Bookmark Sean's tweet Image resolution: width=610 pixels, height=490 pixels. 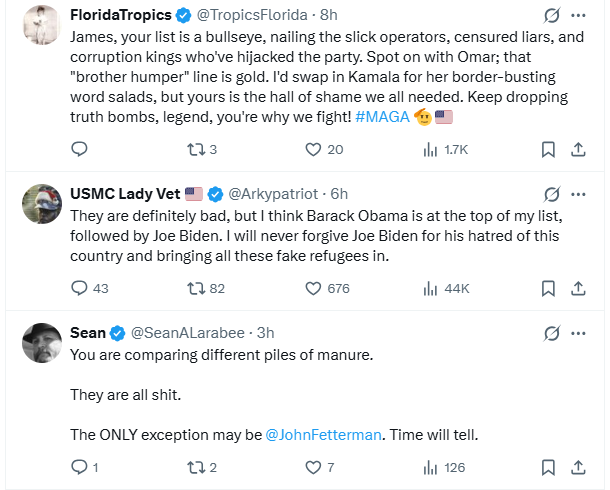pos(548,467)
